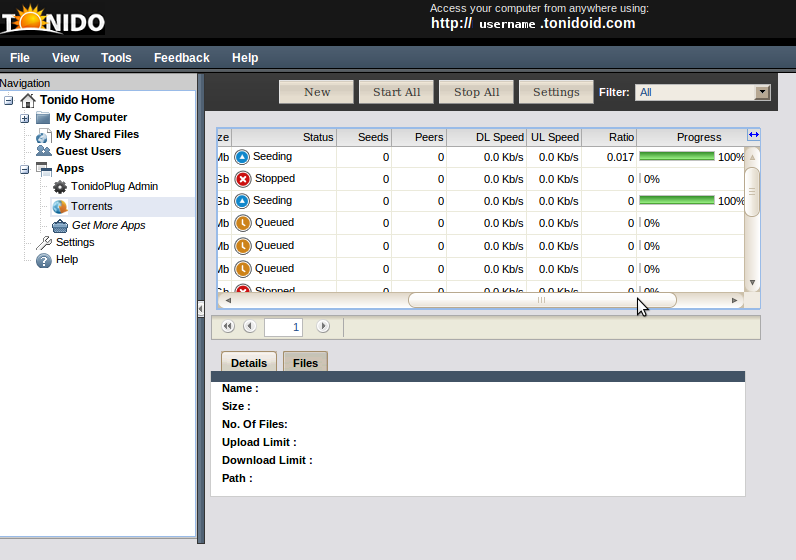Click the page number input field
Screen dimensions: 796x560
(x=283, y=327)
